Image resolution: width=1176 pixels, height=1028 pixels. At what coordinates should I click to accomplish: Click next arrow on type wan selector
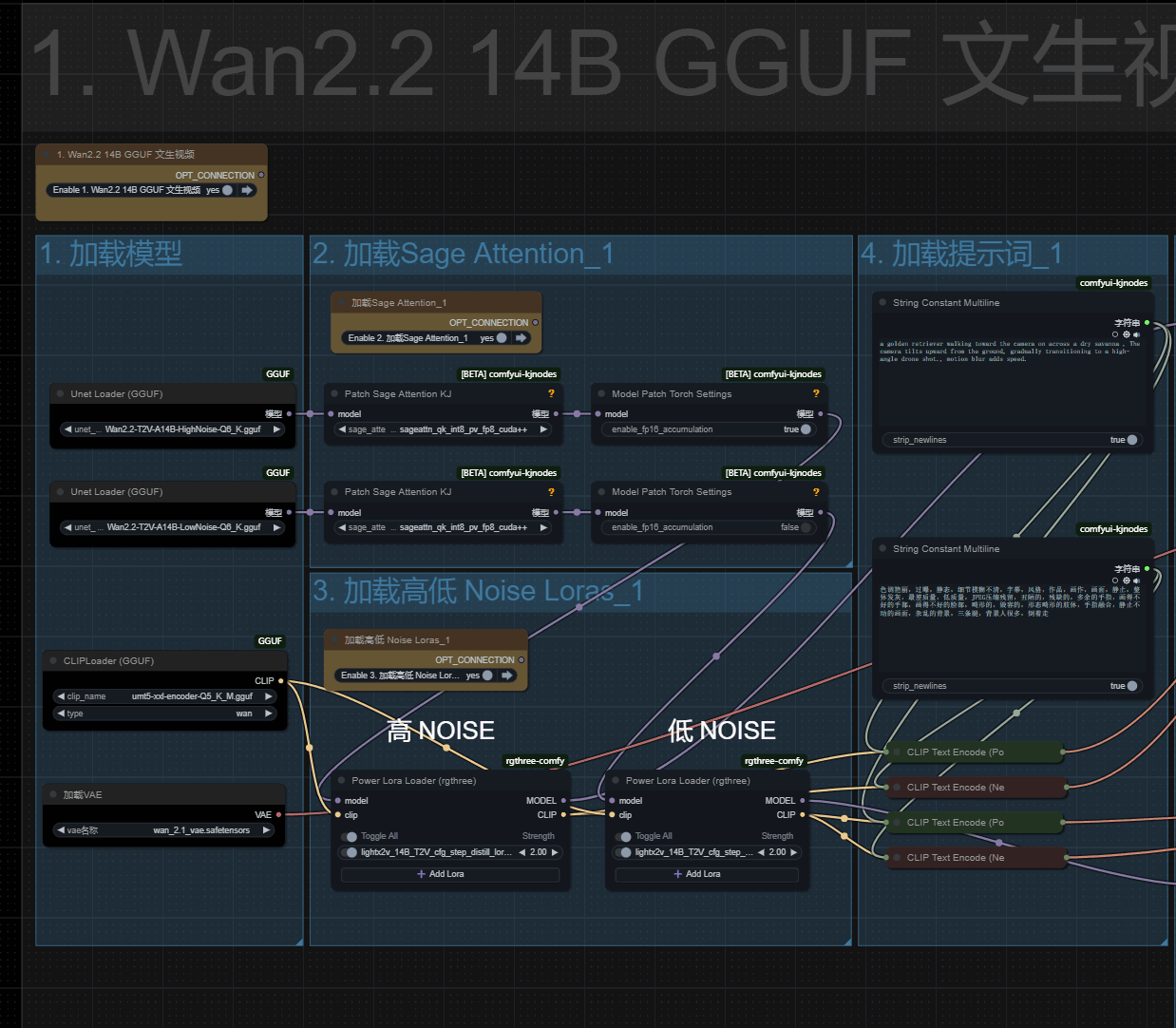click(x=268, y=714)
